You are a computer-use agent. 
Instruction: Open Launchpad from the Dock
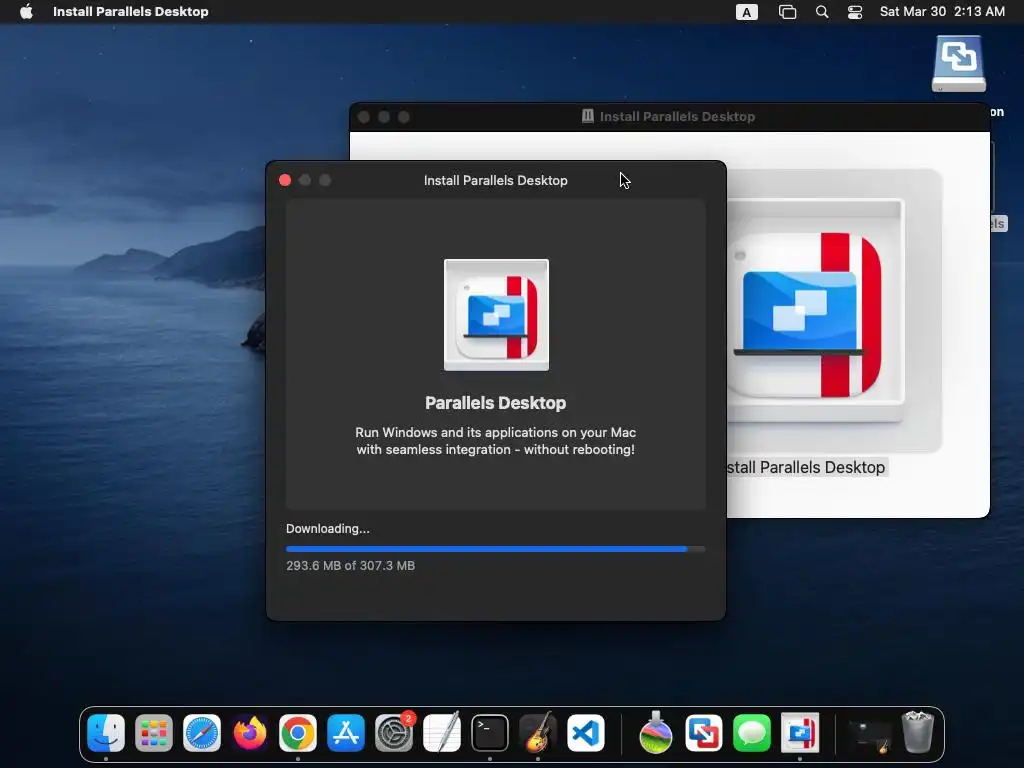pos(153,733)
